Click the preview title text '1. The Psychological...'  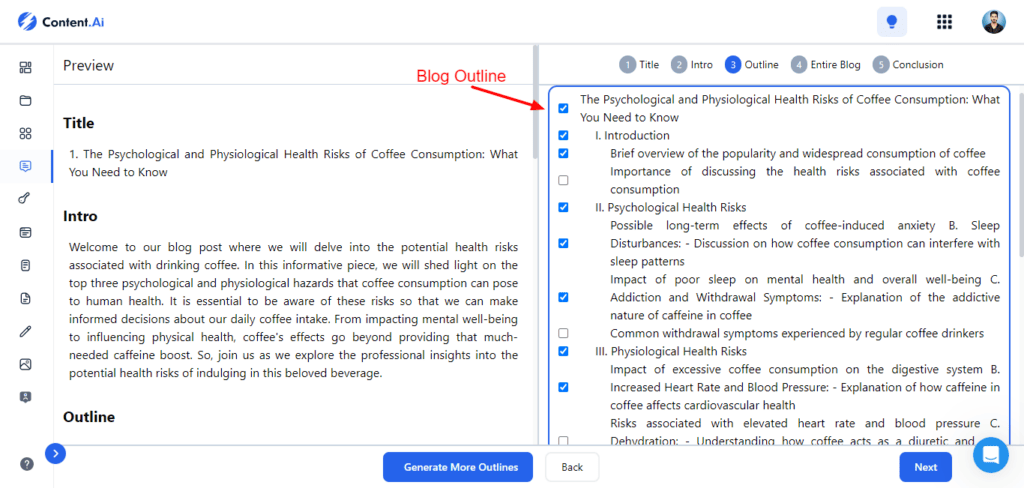(x=294, y=163)
